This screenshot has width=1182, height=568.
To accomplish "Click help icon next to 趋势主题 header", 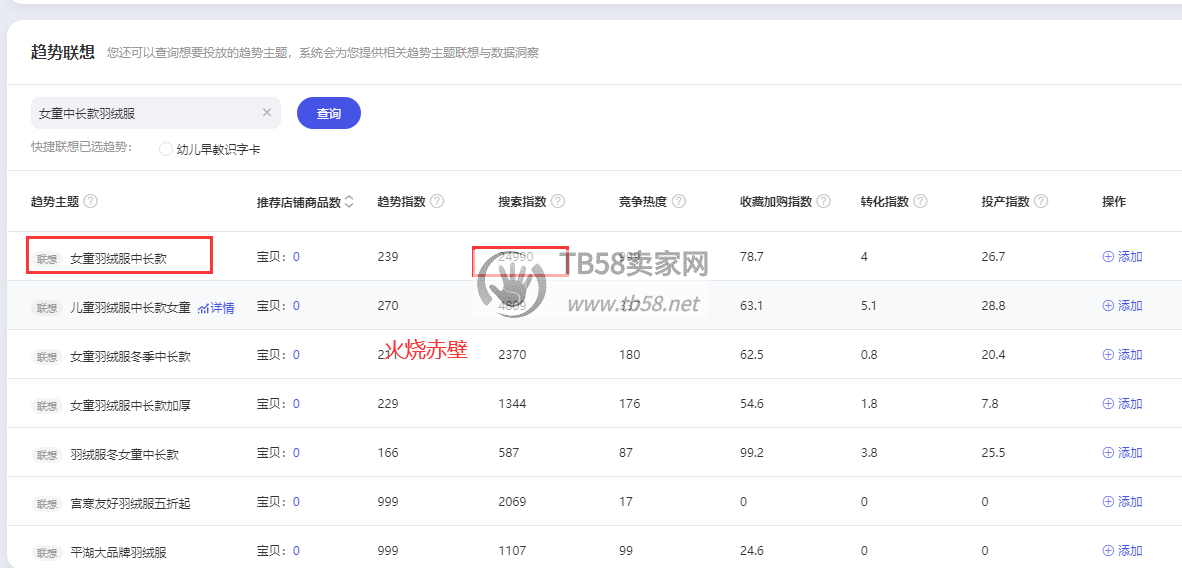I will click(90, 201).
